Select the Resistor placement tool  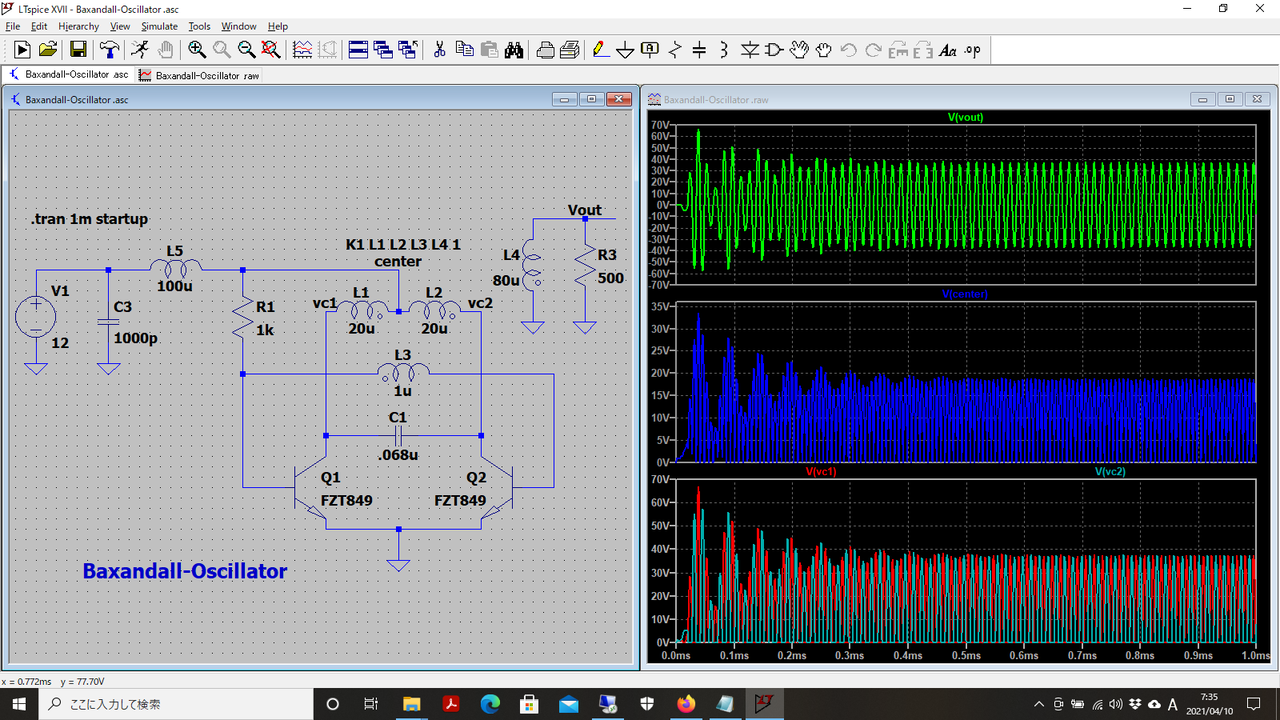point(675,49)
